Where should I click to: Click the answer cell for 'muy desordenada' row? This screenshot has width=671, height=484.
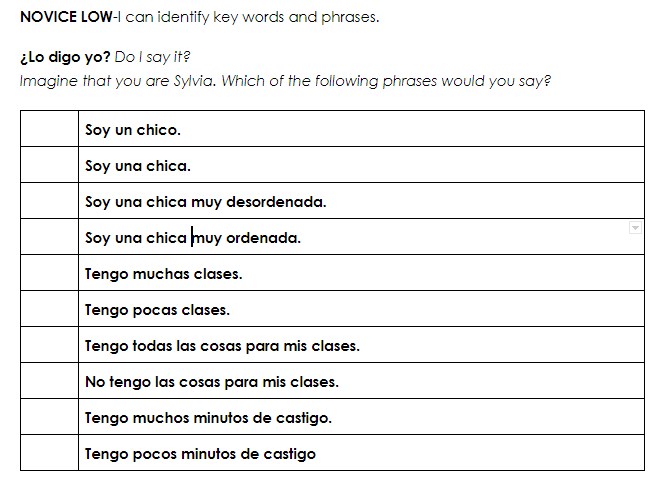(x=49, y=202)
